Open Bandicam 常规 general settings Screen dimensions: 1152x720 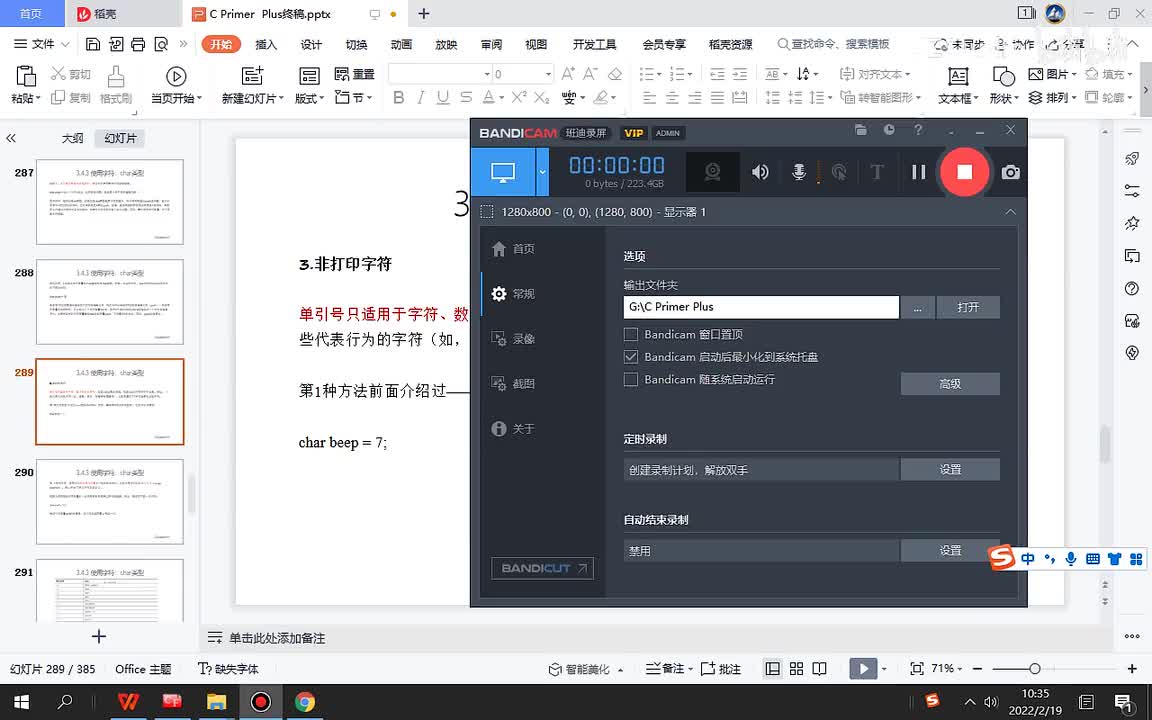point(513,294)
